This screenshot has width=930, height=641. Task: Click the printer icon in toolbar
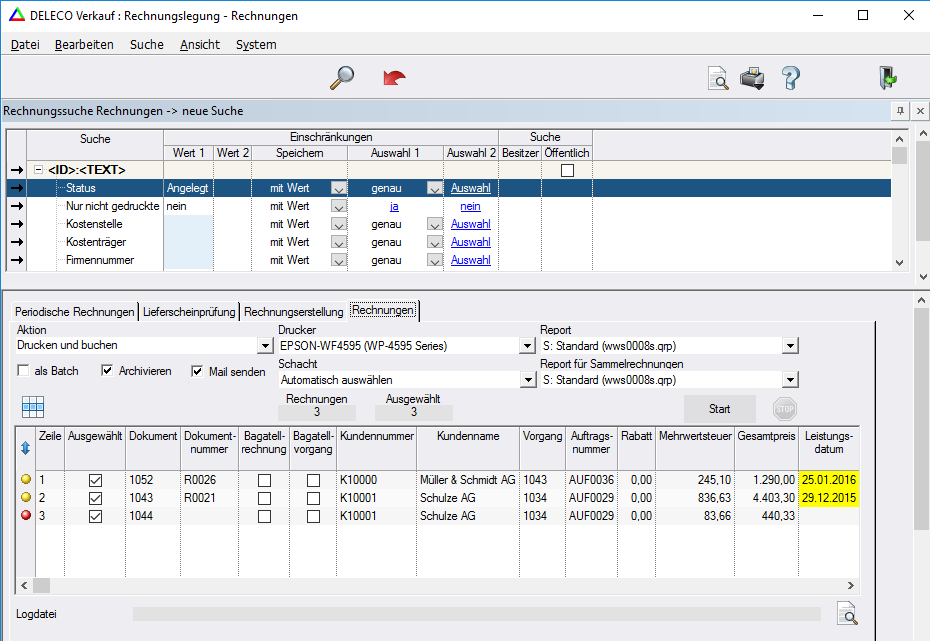(x=752, y=78)
